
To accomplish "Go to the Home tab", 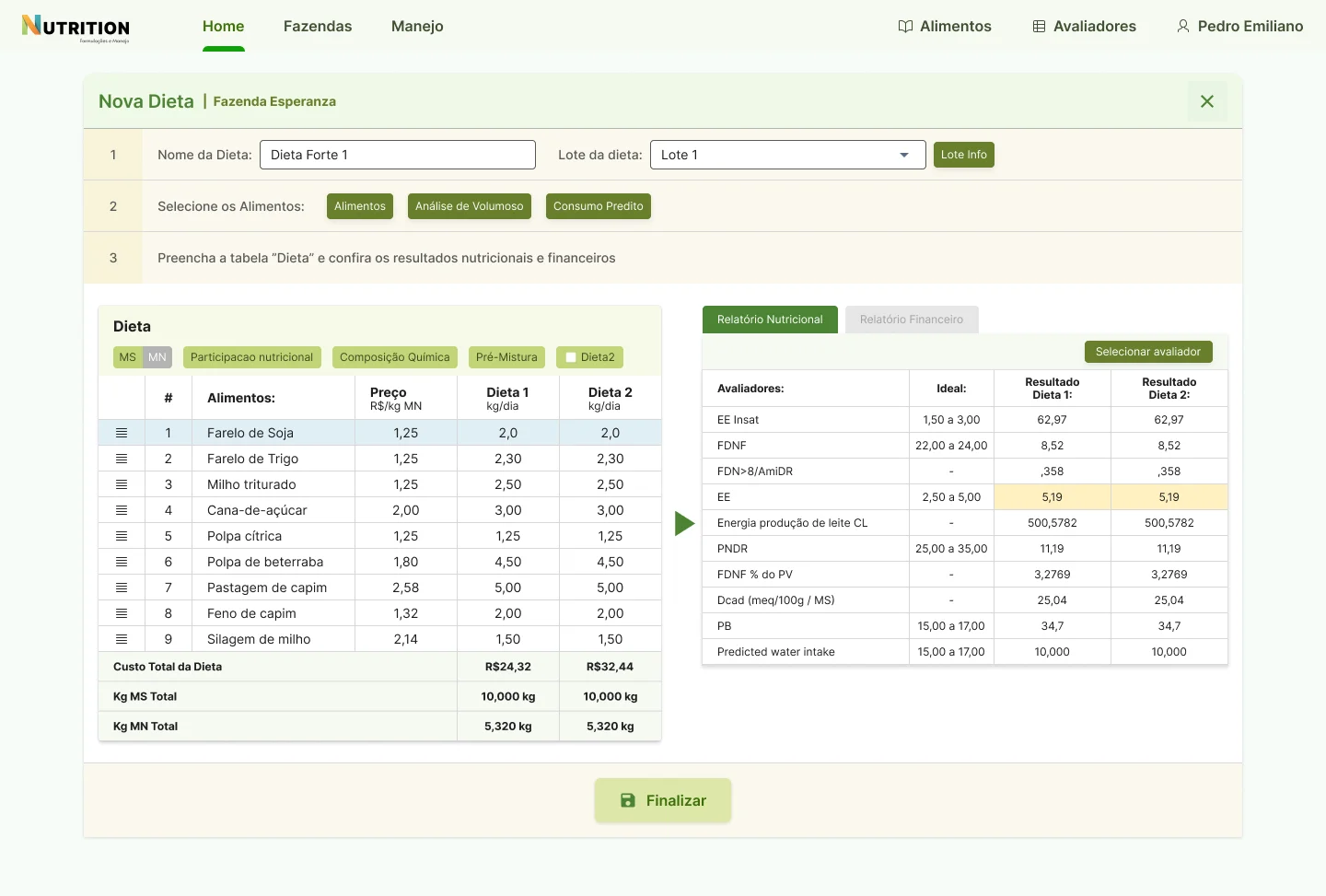I will click(x=224, y=27).
